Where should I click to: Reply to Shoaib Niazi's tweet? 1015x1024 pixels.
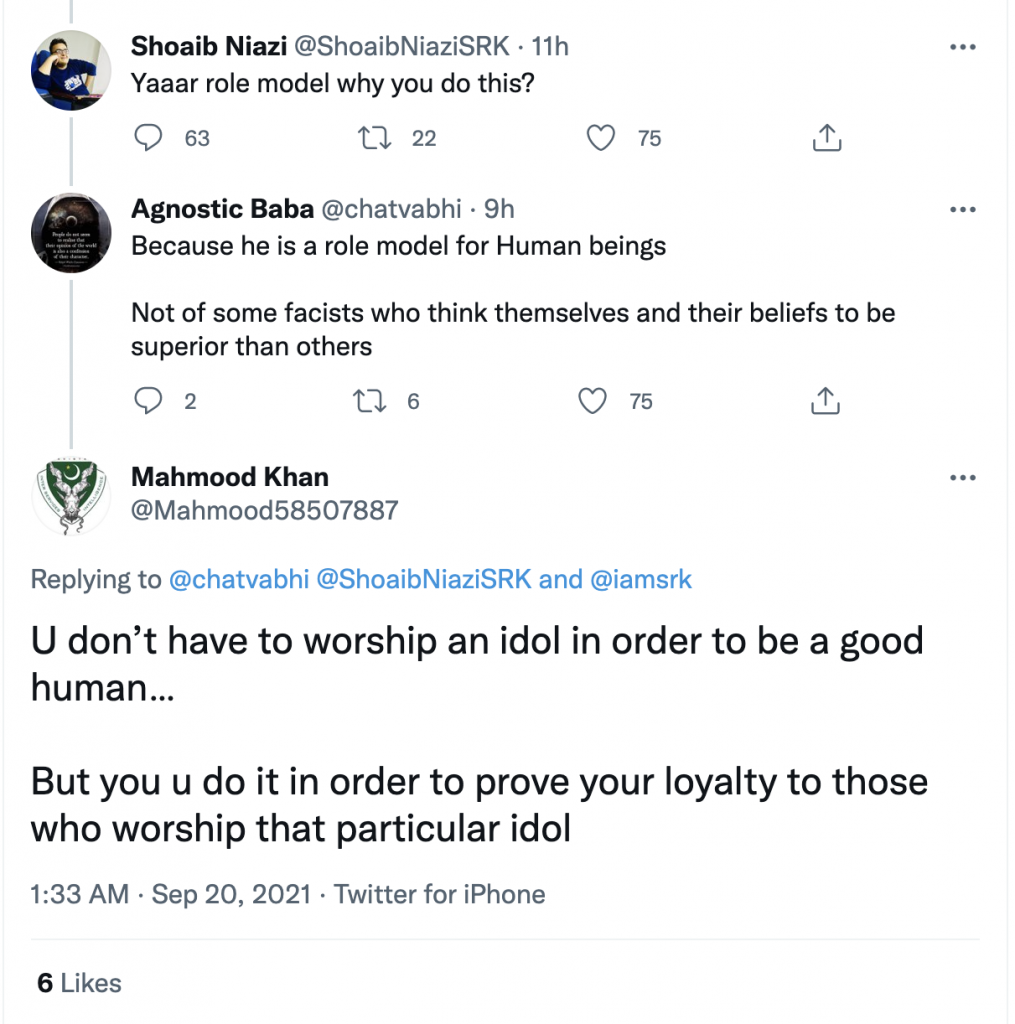[149, 138]
